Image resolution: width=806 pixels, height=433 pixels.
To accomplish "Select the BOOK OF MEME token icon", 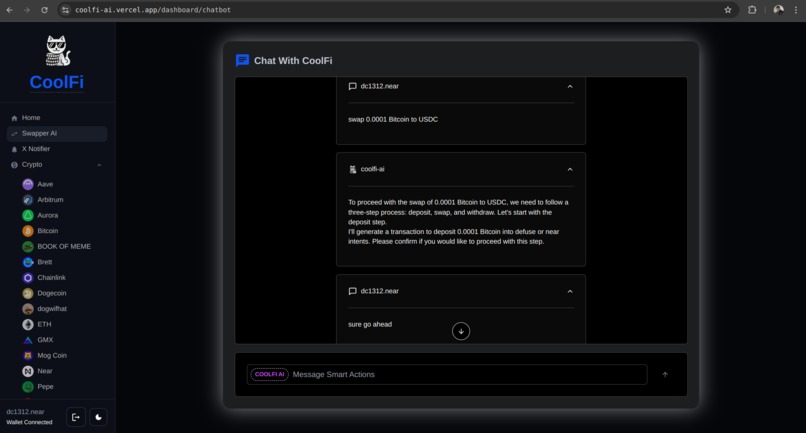I will point(28,246).
